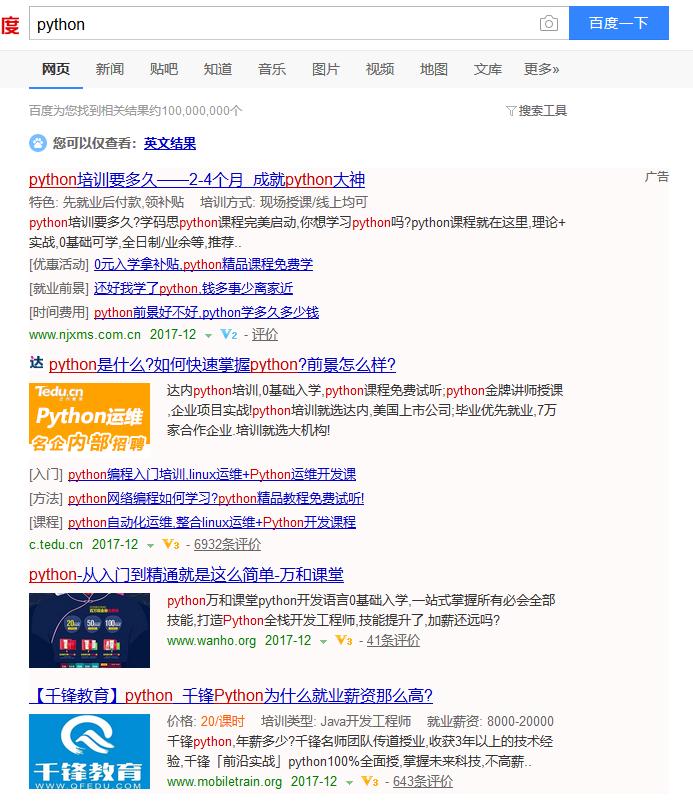The width and height of the screenshot is (693, 809).
Task: Click the www.njxms.com.cn URL text
Action: pyautogui.click(x=85, y=334)
